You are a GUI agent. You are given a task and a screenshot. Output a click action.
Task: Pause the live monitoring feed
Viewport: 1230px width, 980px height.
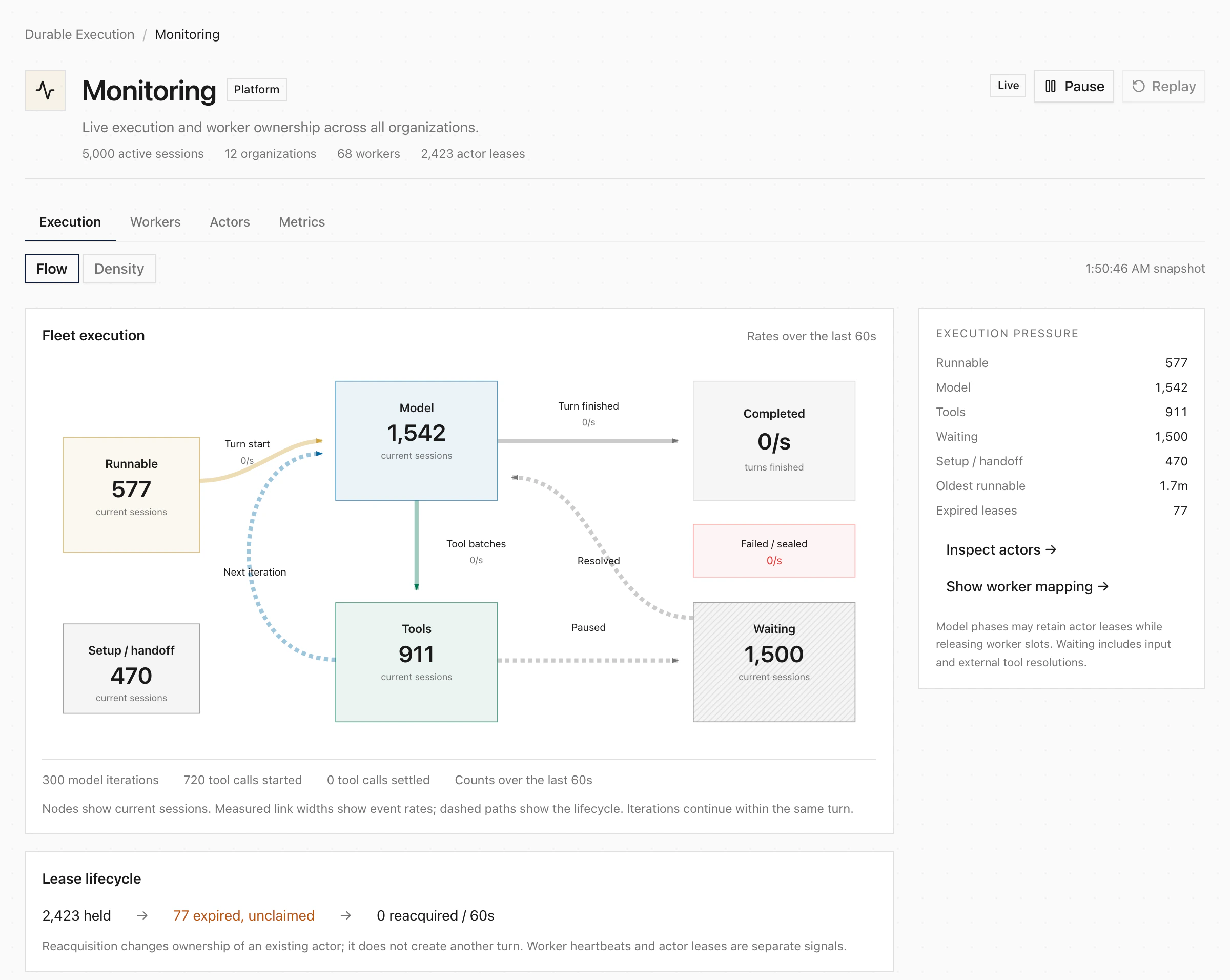[1074, 86]
